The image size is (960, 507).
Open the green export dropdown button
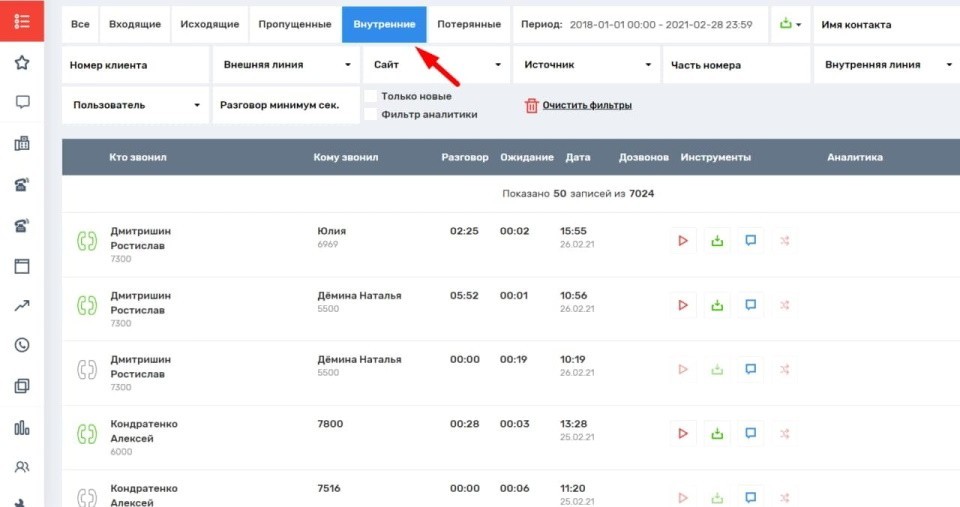pyautogui.click(x=789, y=24)
